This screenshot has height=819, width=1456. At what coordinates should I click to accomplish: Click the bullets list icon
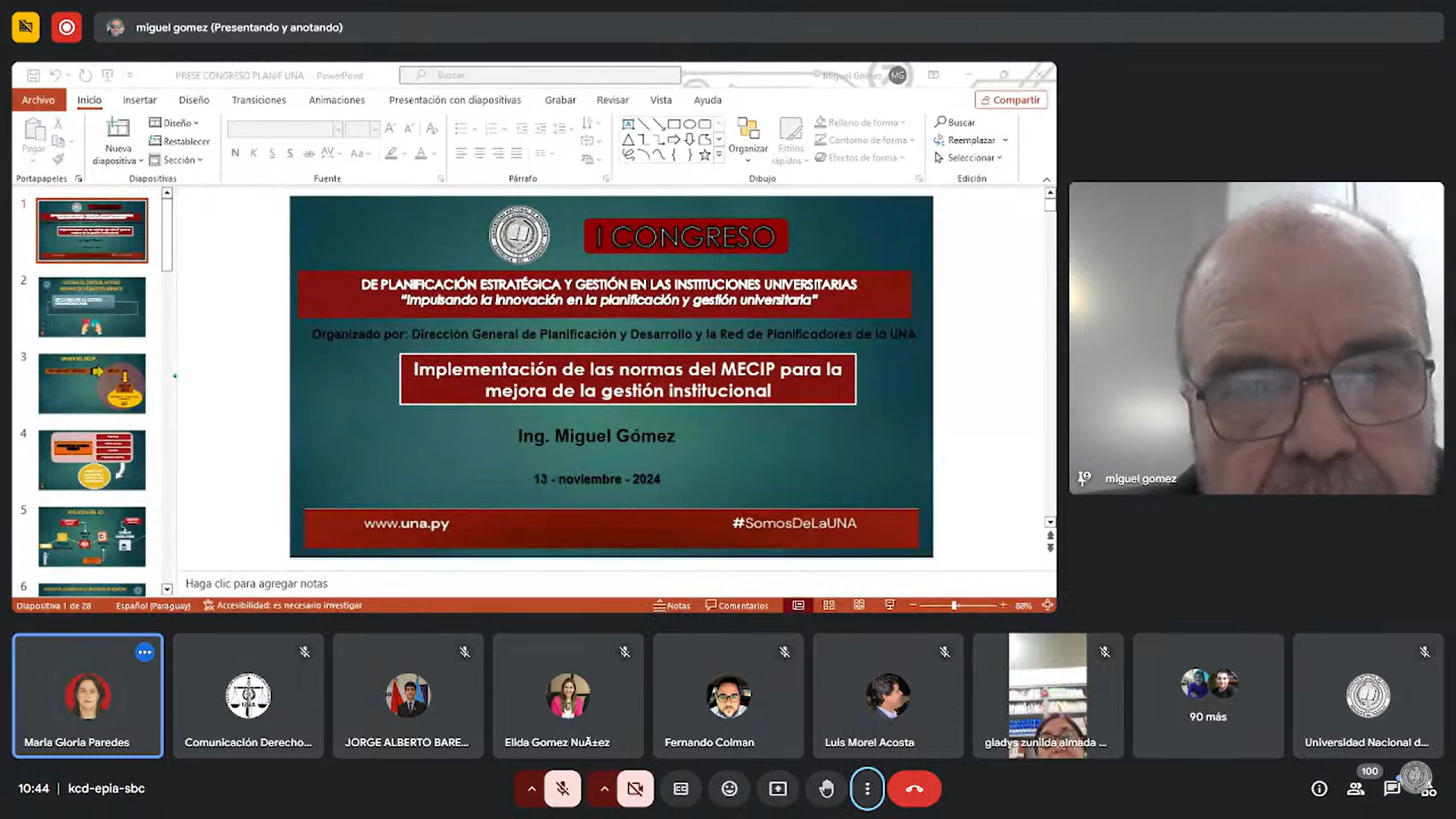tap(460, 129)
